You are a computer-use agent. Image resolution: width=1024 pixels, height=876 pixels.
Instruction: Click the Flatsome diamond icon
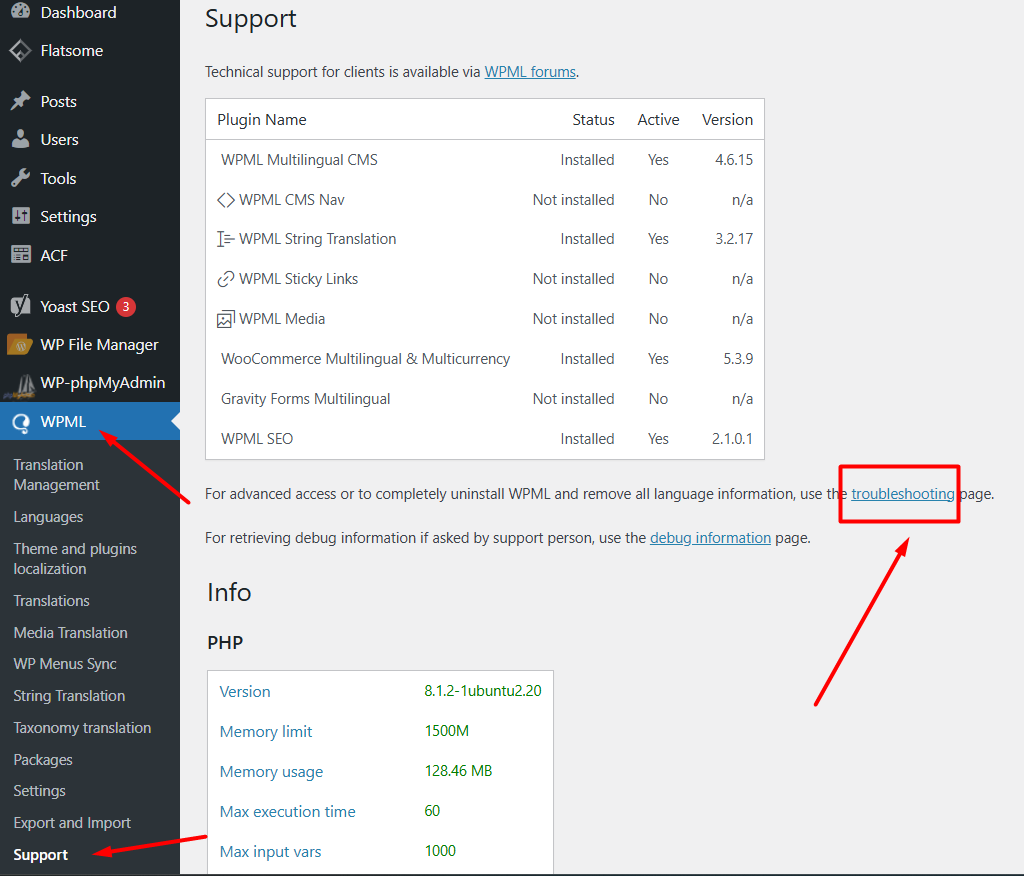tap(21, 50)
